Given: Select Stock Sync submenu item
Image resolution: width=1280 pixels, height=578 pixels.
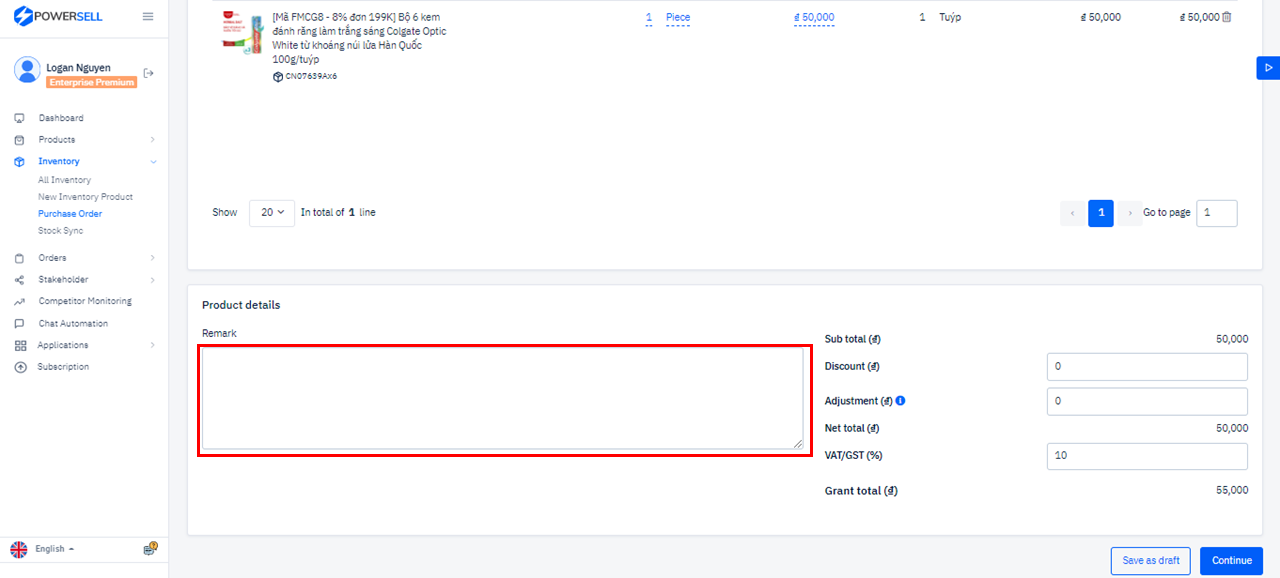Looking at the screenshot, I should 61,231.
